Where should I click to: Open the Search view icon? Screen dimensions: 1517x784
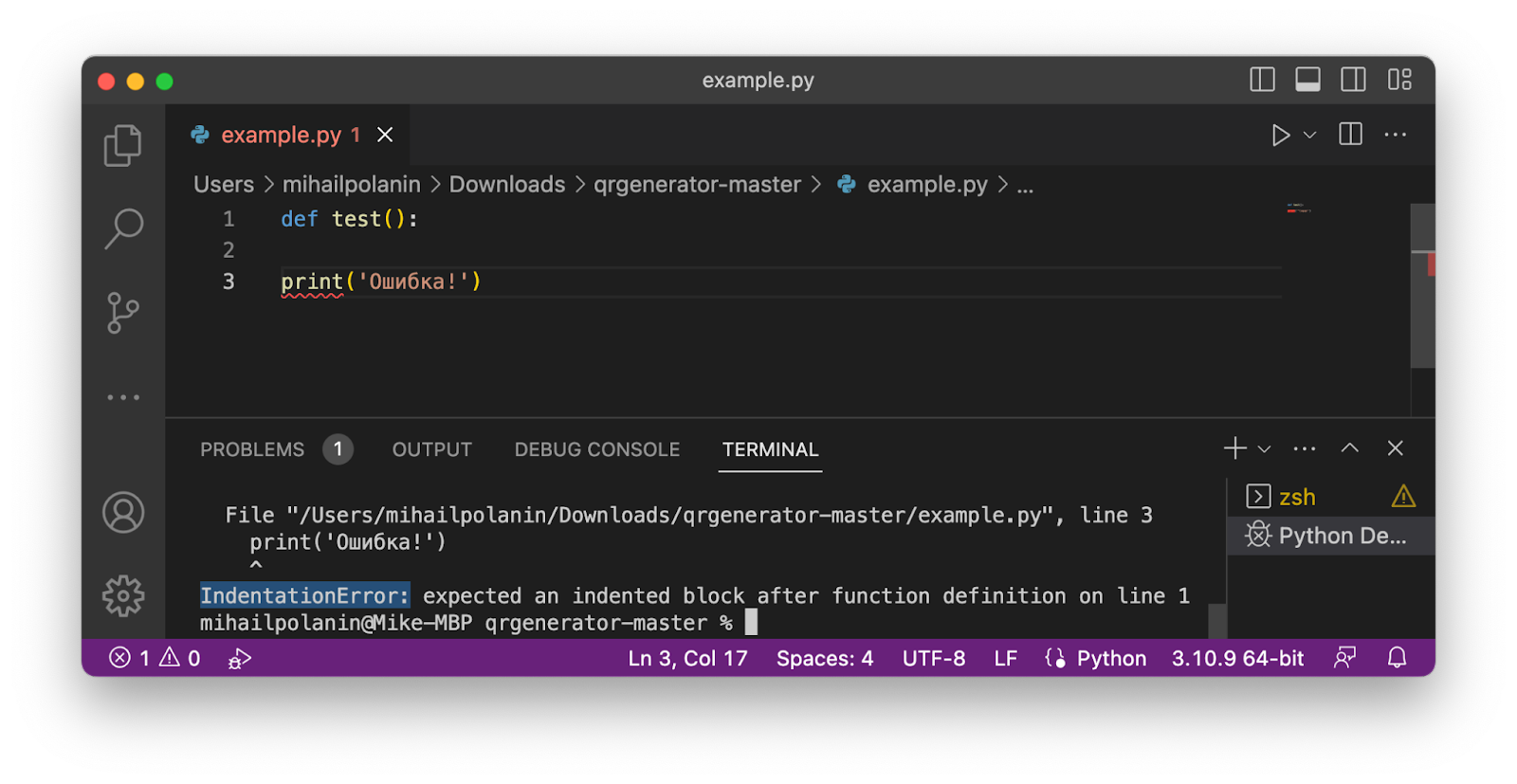tap(123, 228)
